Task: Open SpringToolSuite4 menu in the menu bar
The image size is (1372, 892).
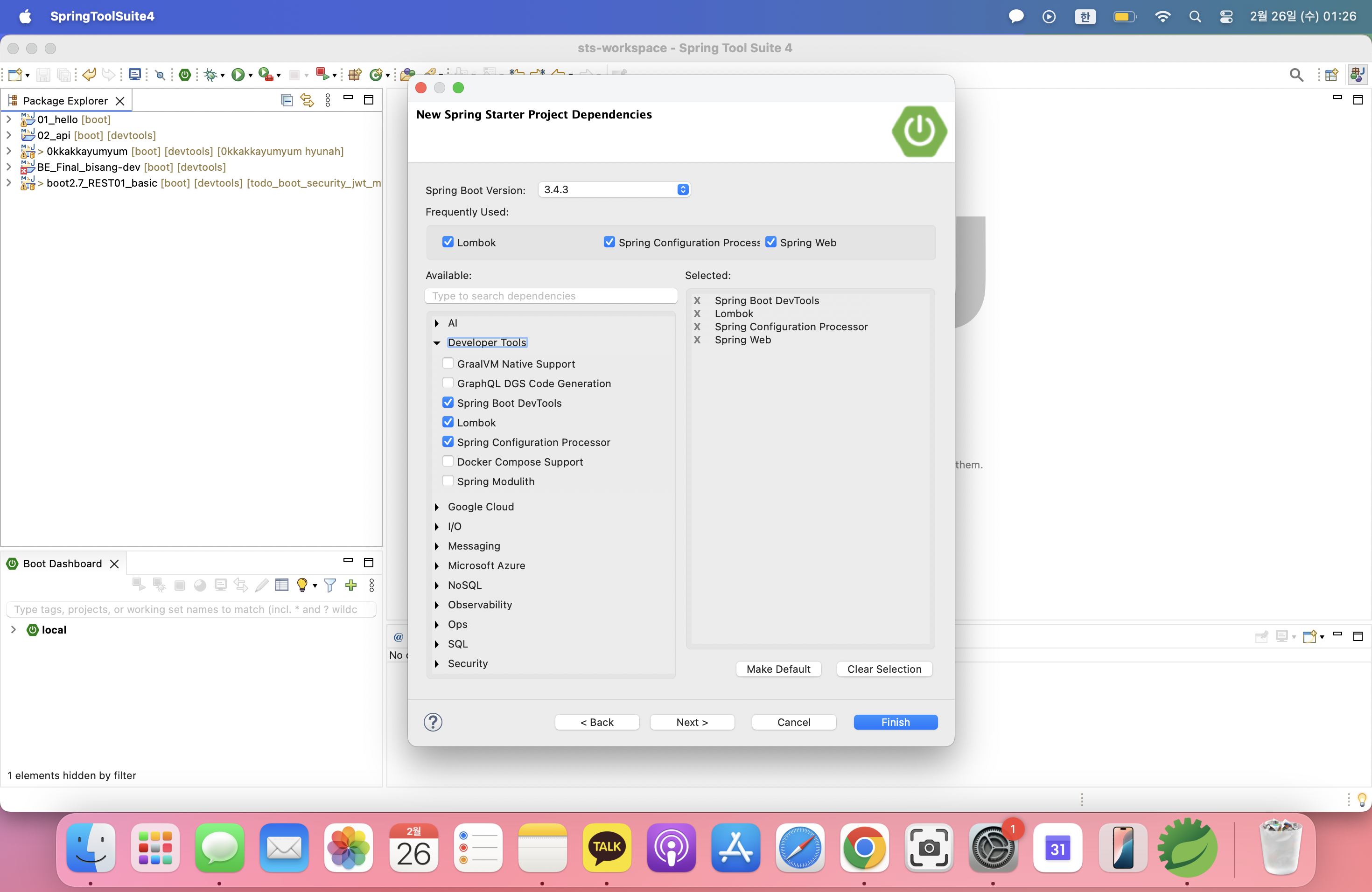Action: pyautogui.click(x=102, y=16)
